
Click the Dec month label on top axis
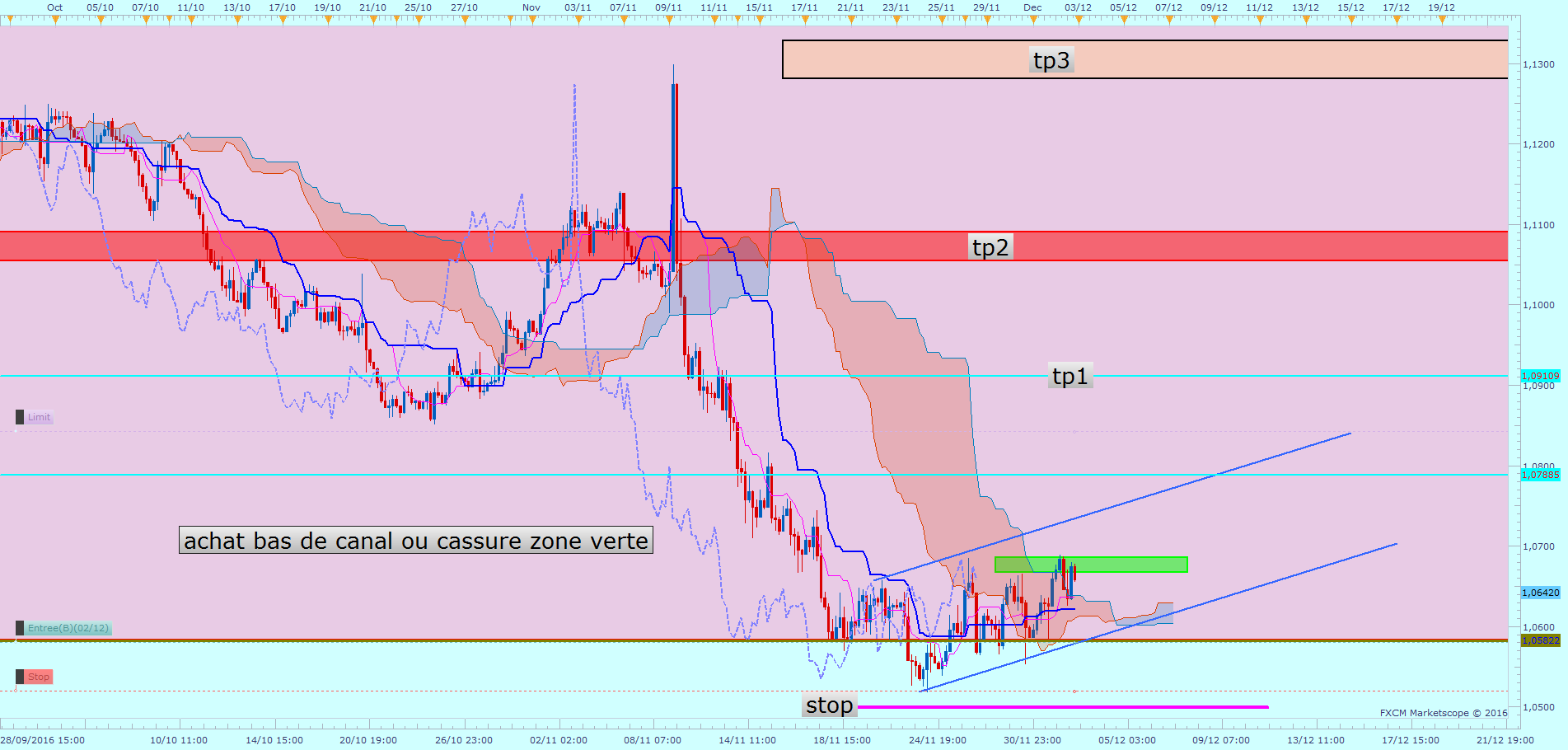[1032, 7]
